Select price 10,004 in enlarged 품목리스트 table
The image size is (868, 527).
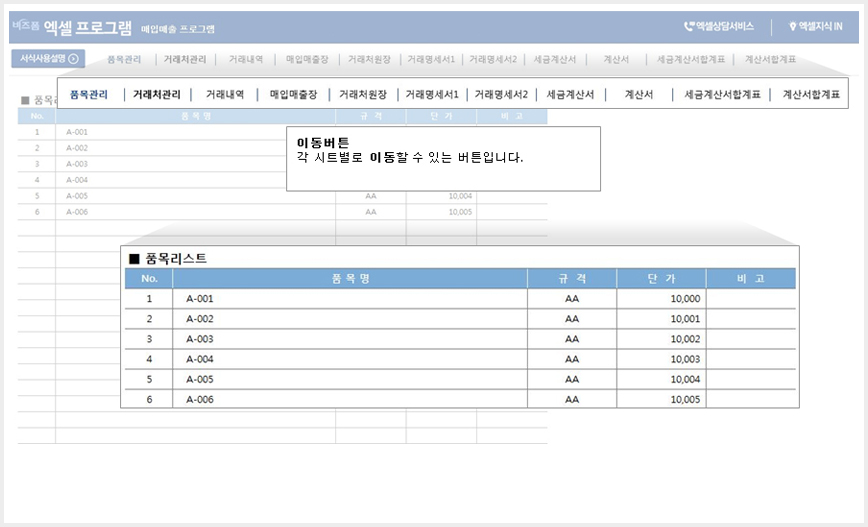pos(662,379)
